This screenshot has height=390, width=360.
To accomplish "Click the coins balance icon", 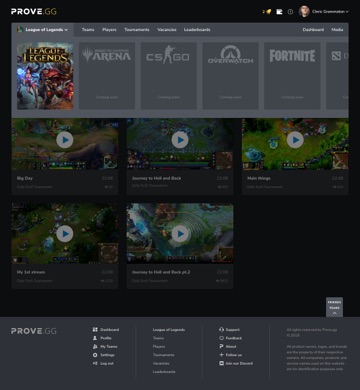I will pyautogui.click(x=269, y=12).
